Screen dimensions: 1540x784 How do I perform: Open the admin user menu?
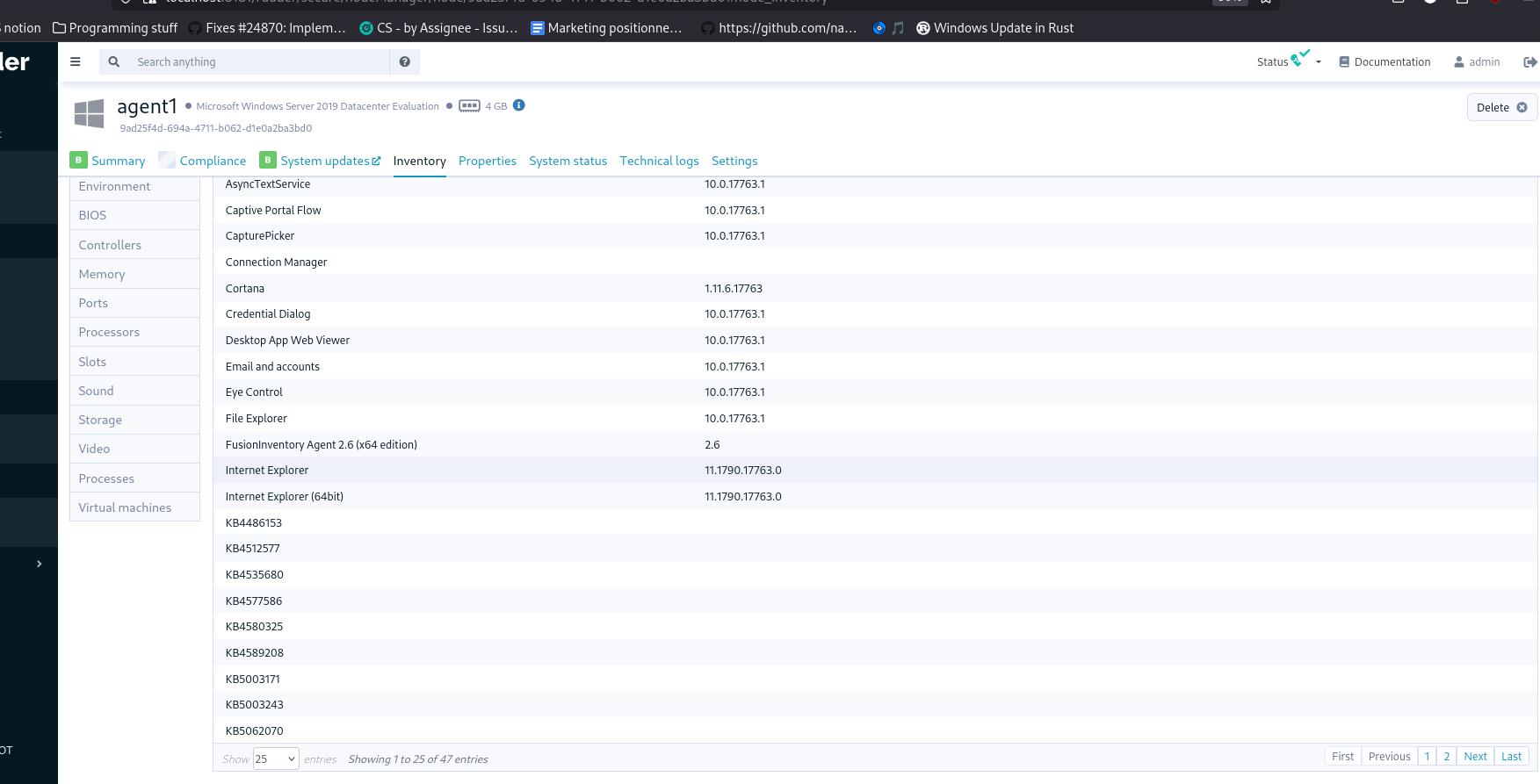pos(1477,61)
